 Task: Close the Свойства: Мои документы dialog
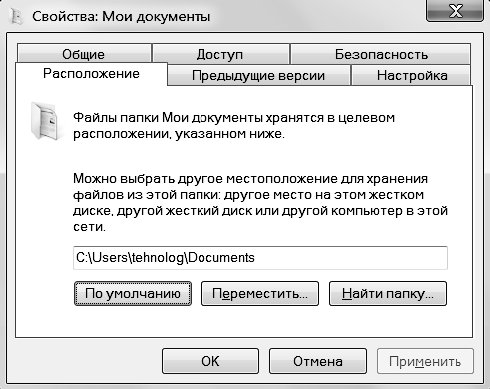click(x=455, y=11)
